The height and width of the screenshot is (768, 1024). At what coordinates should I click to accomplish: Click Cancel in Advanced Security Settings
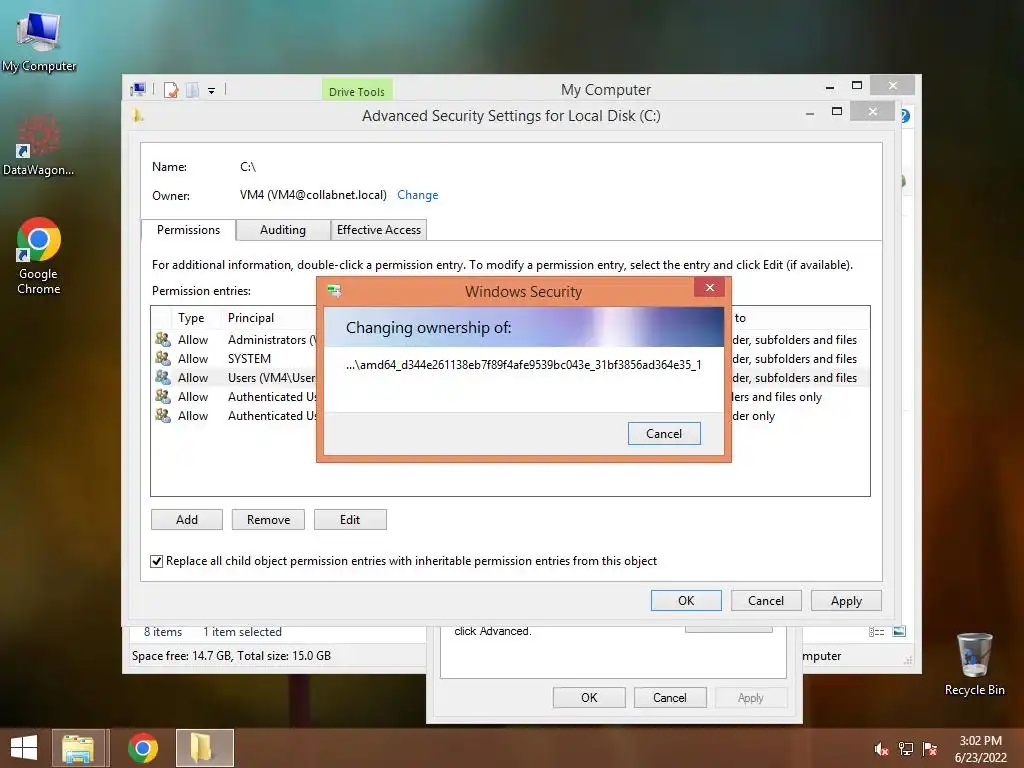pyautogui.click(x=765, y=601)
